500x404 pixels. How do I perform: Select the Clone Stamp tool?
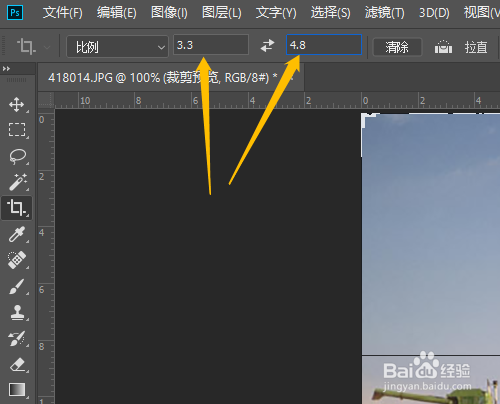coord(17,312)
